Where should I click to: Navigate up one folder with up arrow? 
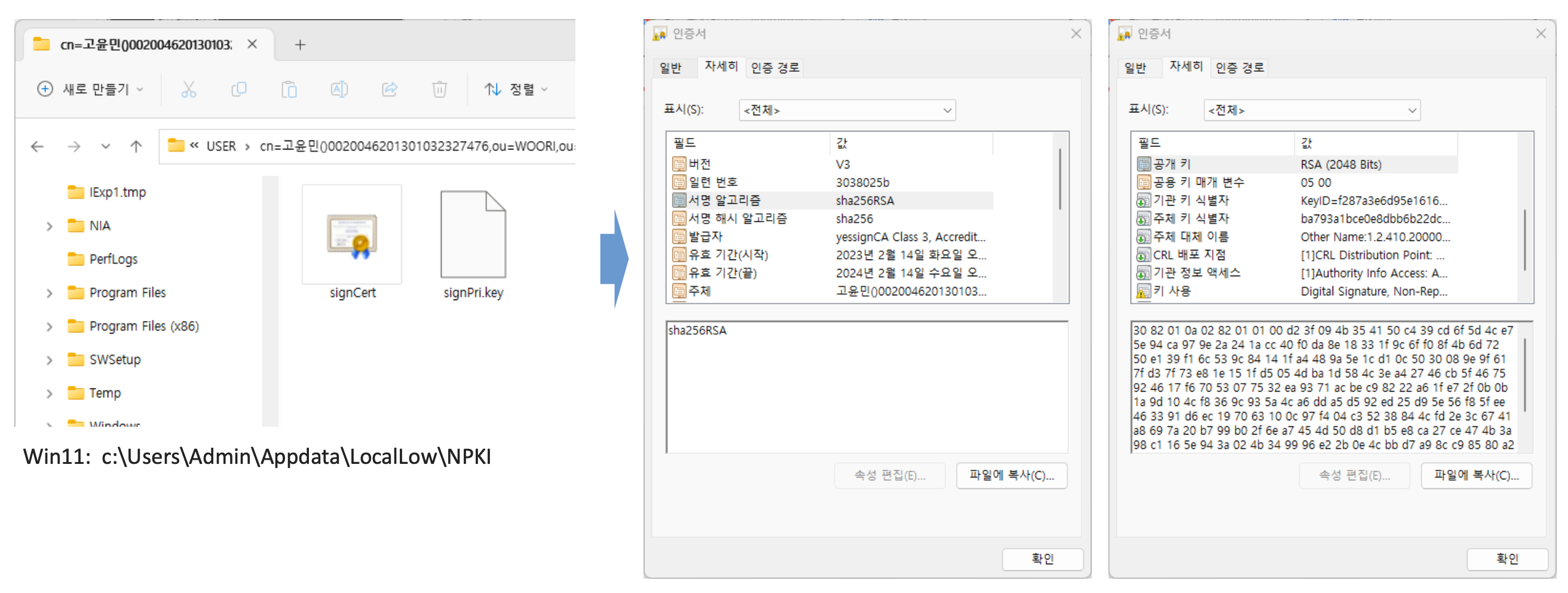(x=136, y=146)
